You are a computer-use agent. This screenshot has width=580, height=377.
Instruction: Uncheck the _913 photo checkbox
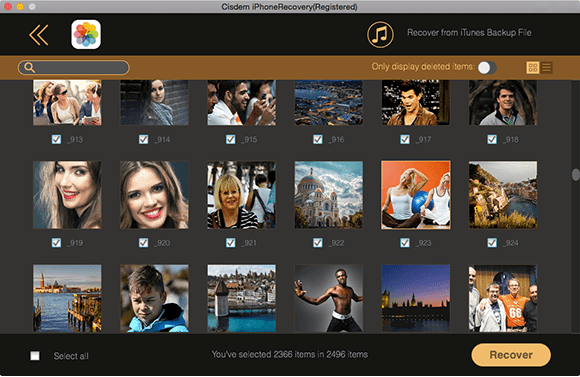[56, 139]
